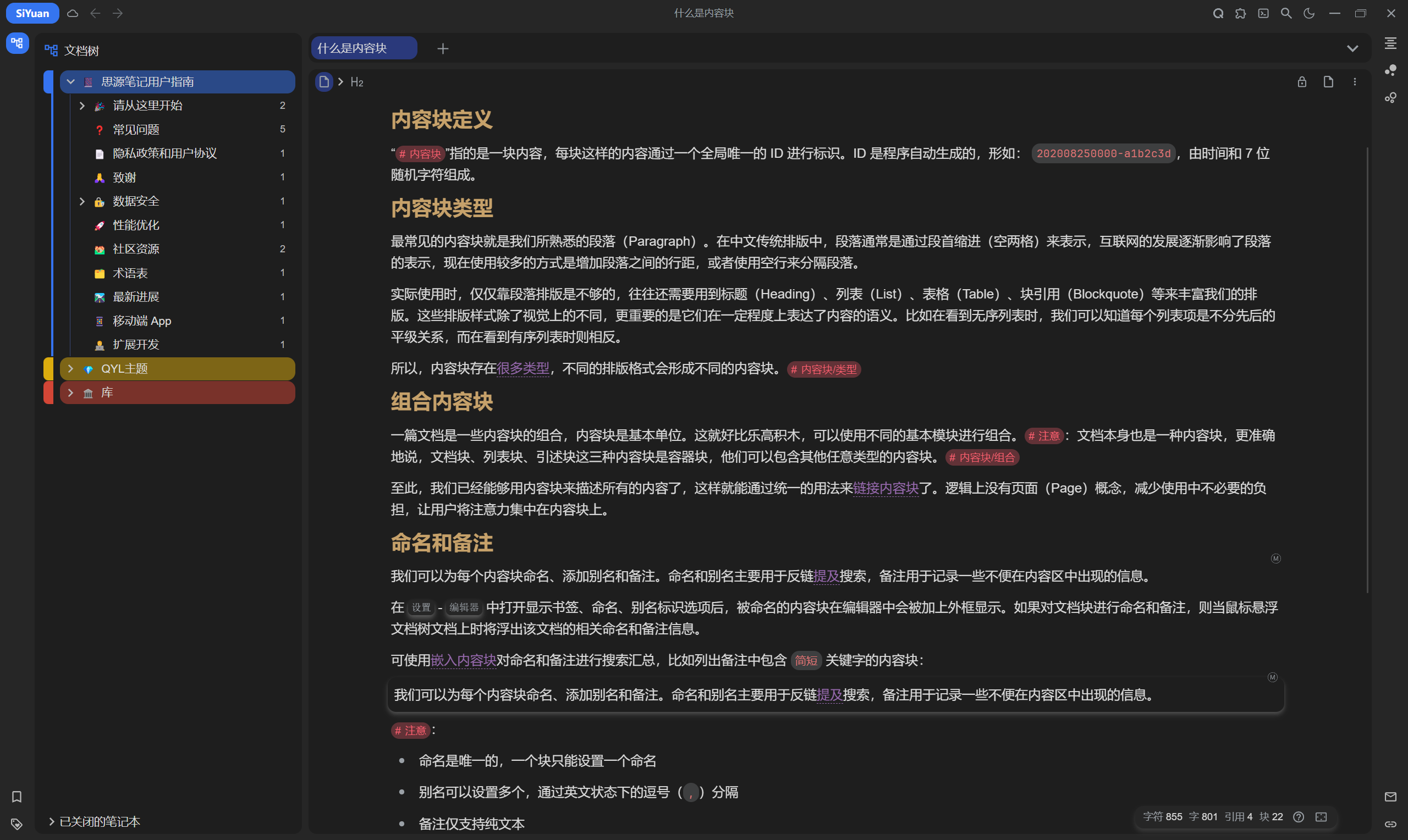
Task: Collapse the 思源笔记用户指南 notebook
Action: click(70, 81)
